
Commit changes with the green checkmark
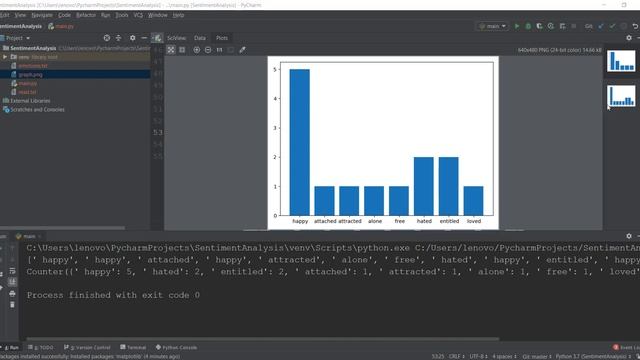612,26
